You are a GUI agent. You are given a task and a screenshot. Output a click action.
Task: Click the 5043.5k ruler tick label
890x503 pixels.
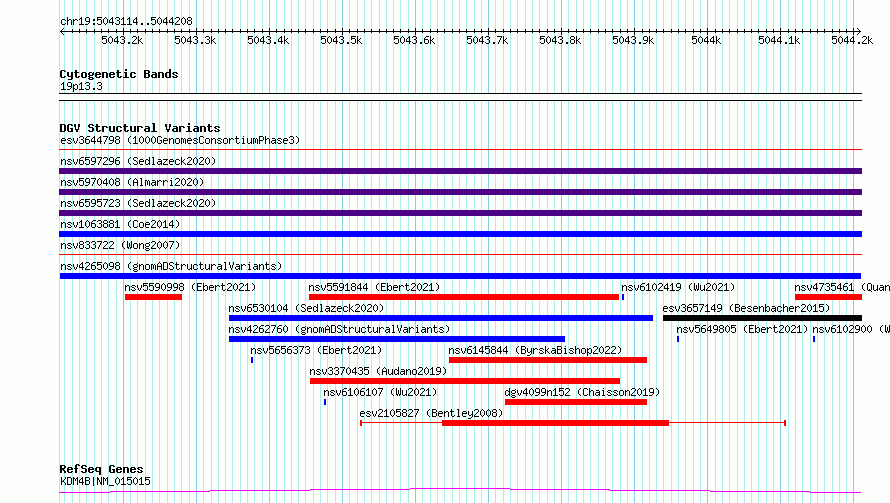341,40
